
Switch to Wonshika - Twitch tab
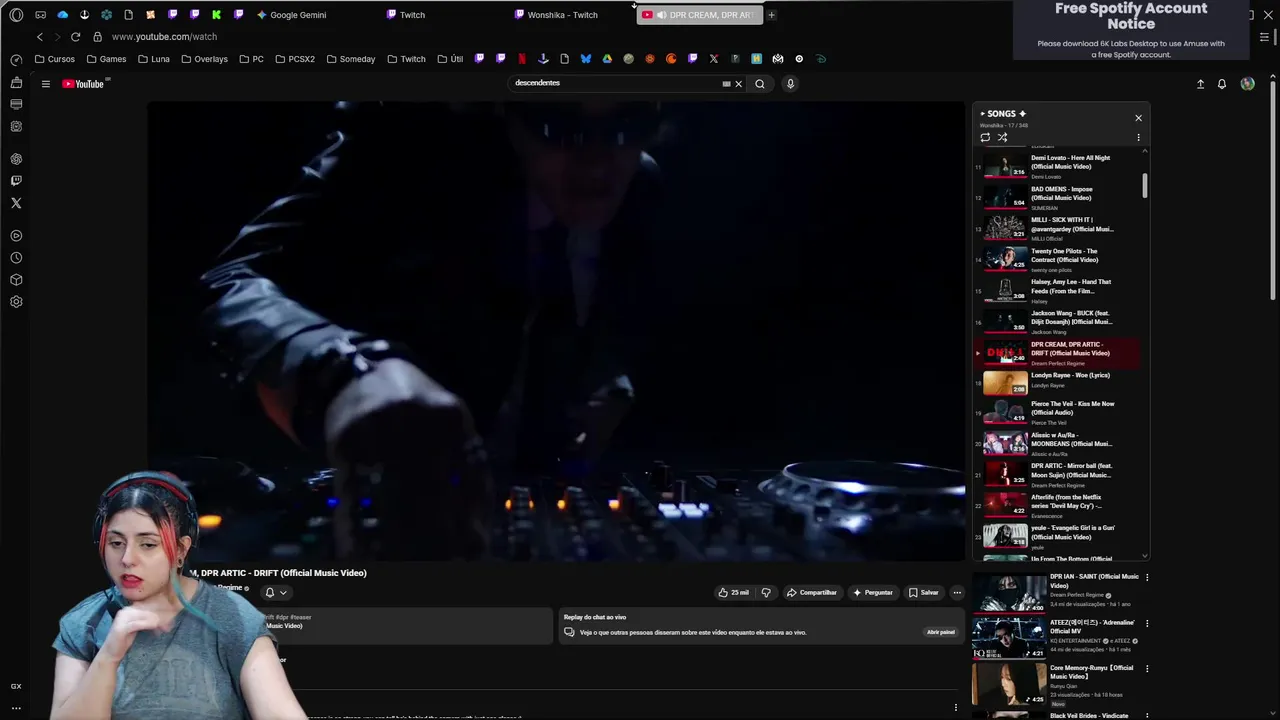coord(571,15)
